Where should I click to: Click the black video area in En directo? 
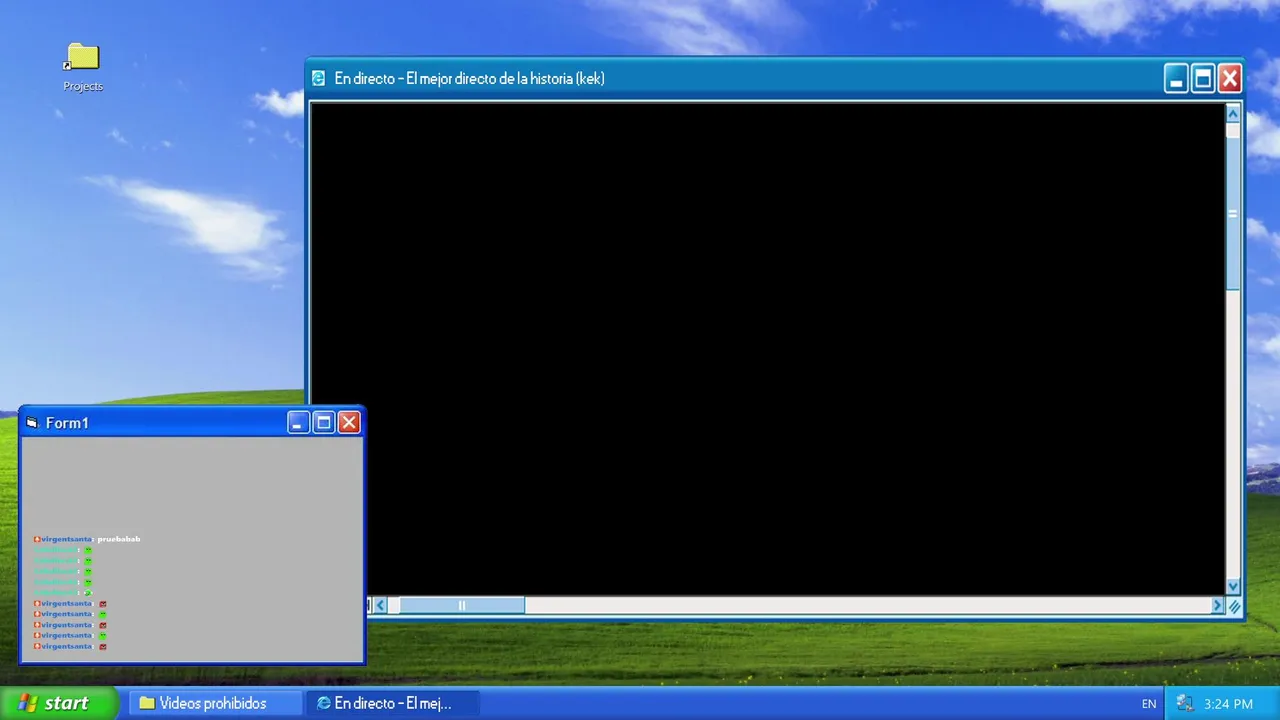pos(767,348)
